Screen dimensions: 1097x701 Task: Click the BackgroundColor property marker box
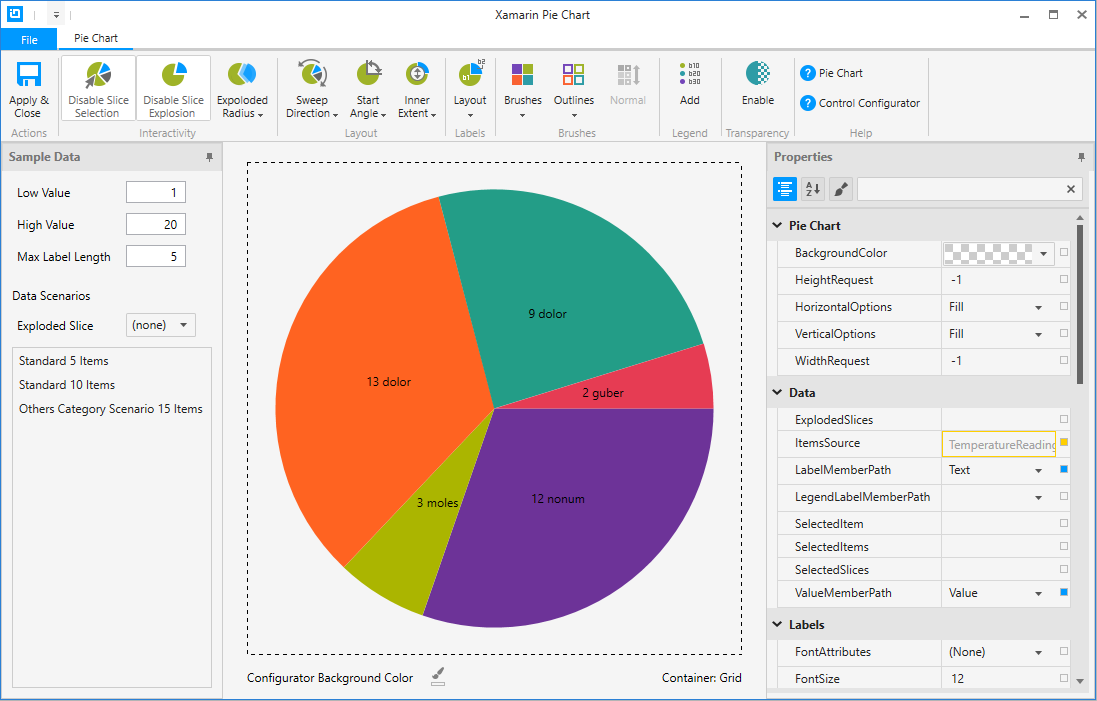click(x=1064, y=252)
